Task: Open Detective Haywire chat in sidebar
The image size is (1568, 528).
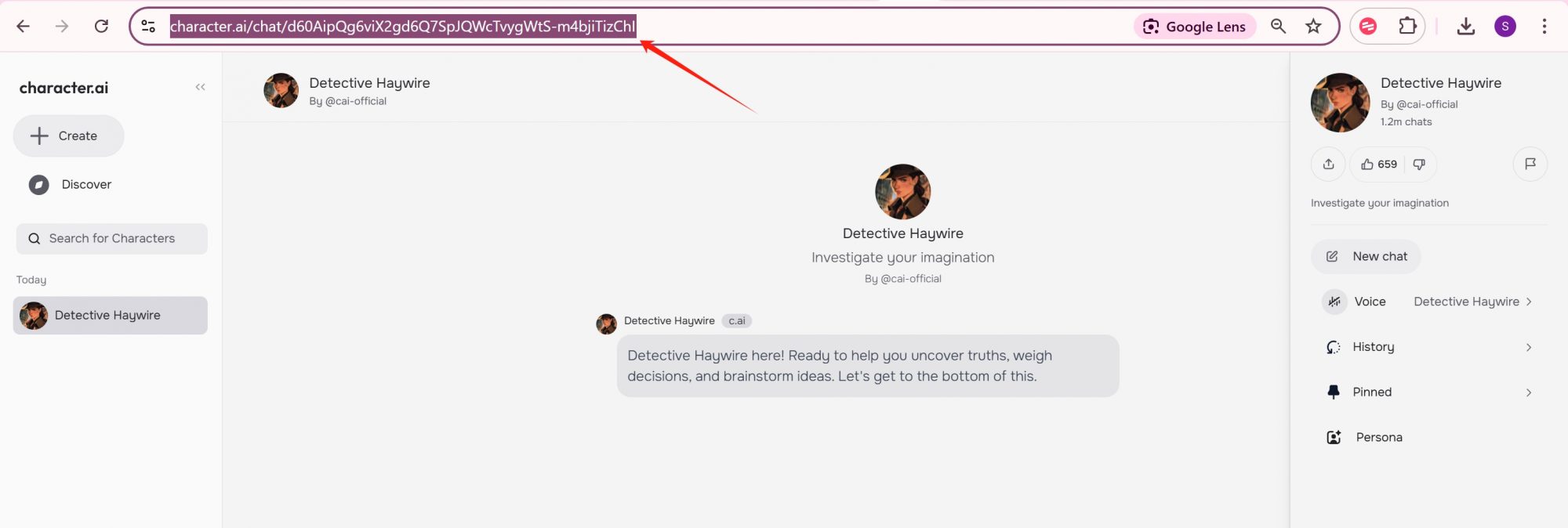Action: (x=111, y=315)
